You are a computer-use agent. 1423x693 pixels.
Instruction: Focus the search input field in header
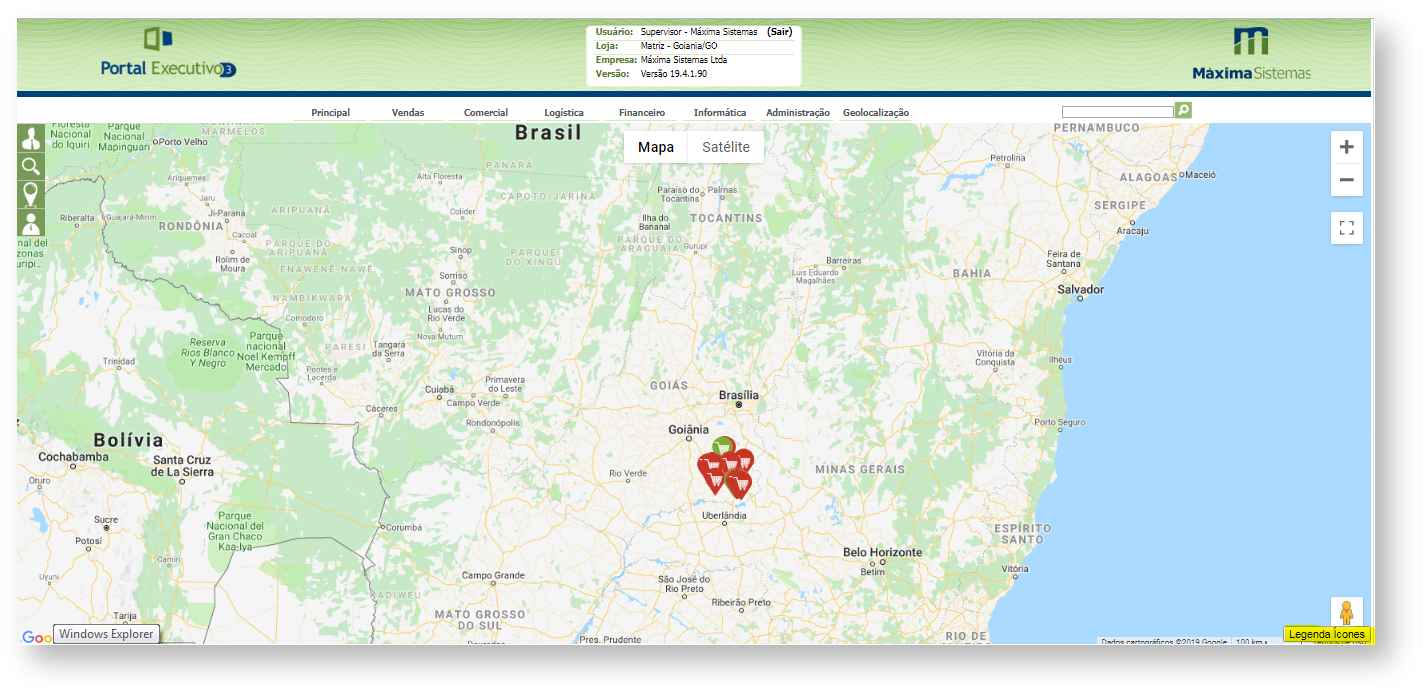point(1118,112)
